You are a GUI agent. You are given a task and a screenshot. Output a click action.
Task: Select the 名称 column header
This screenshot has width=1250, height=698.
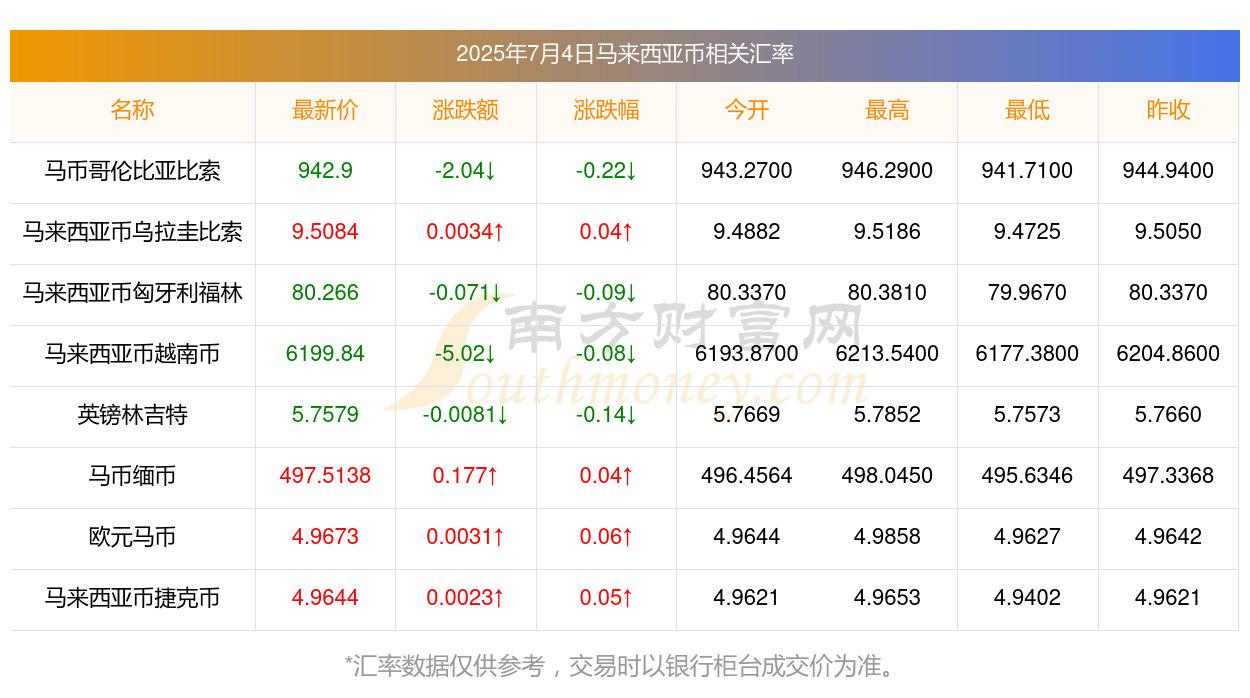132,110
